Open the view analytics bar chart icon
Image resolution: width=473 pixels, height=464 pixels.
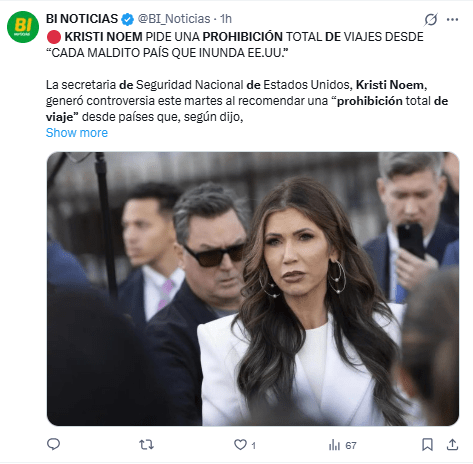click(x=334, y=445)
